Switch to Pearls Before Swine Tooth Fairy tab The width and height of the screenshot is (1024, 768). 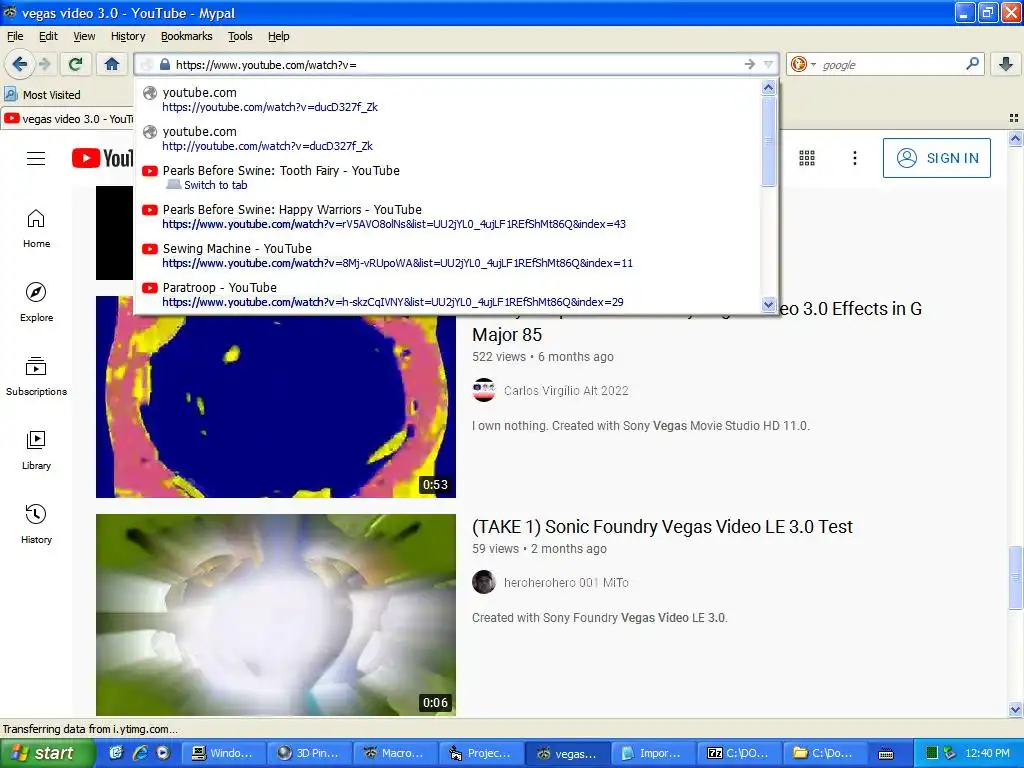tap(448, 177)
